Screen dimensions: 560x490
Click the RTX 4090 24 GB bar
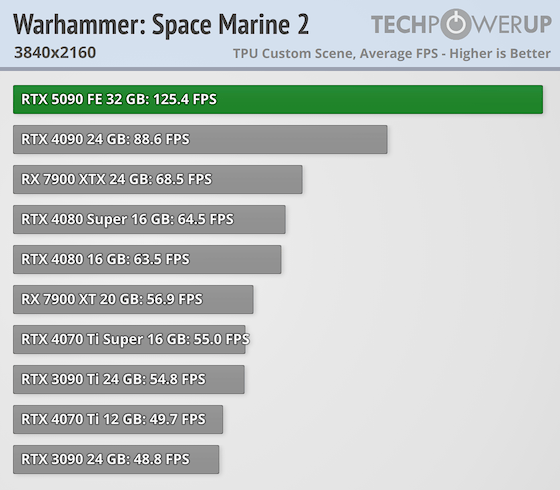[200, 139]
